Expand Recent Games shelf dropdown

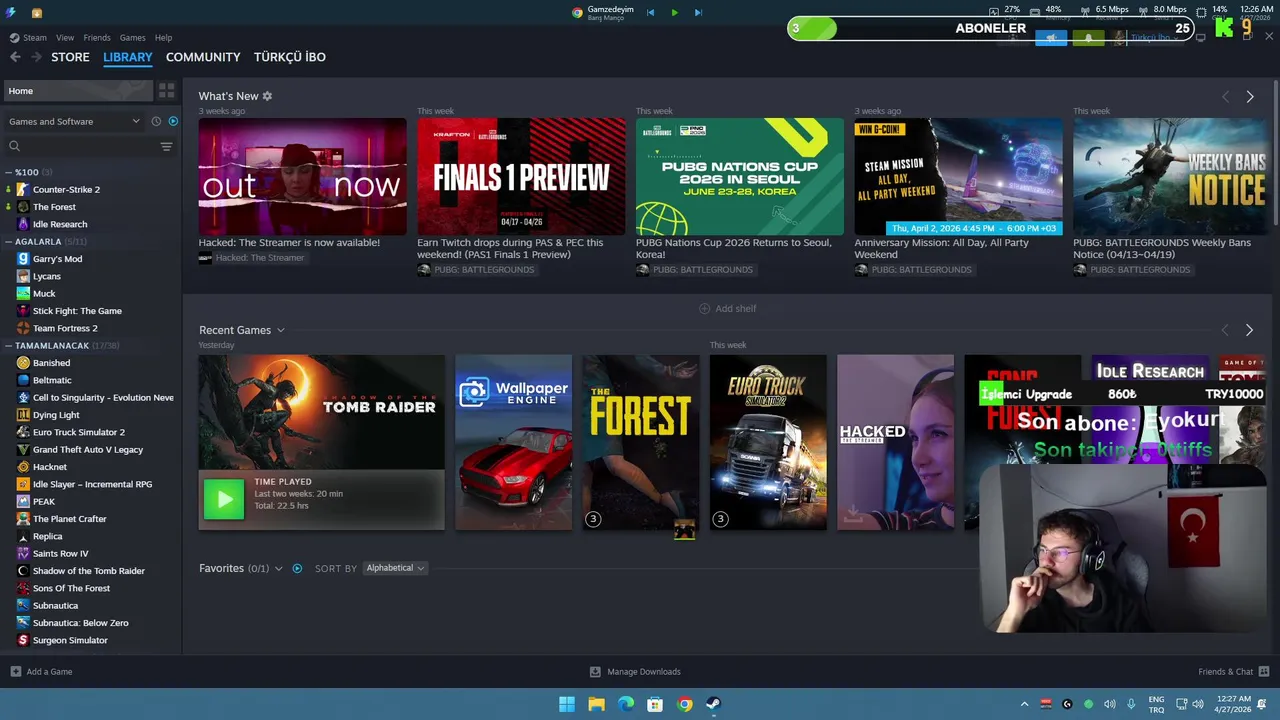[280, 330]
